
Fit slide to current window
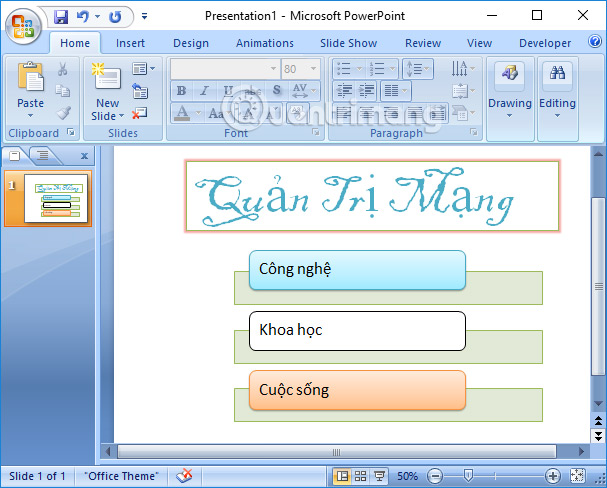578,476
